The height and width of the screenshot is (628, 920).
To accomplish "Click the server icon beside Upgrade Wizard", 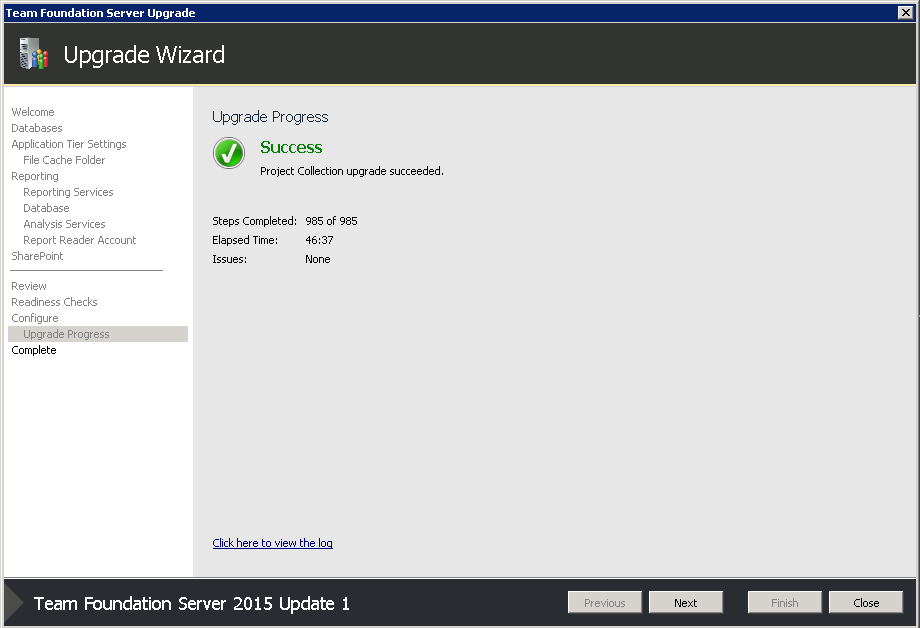I will pos(33,54).
